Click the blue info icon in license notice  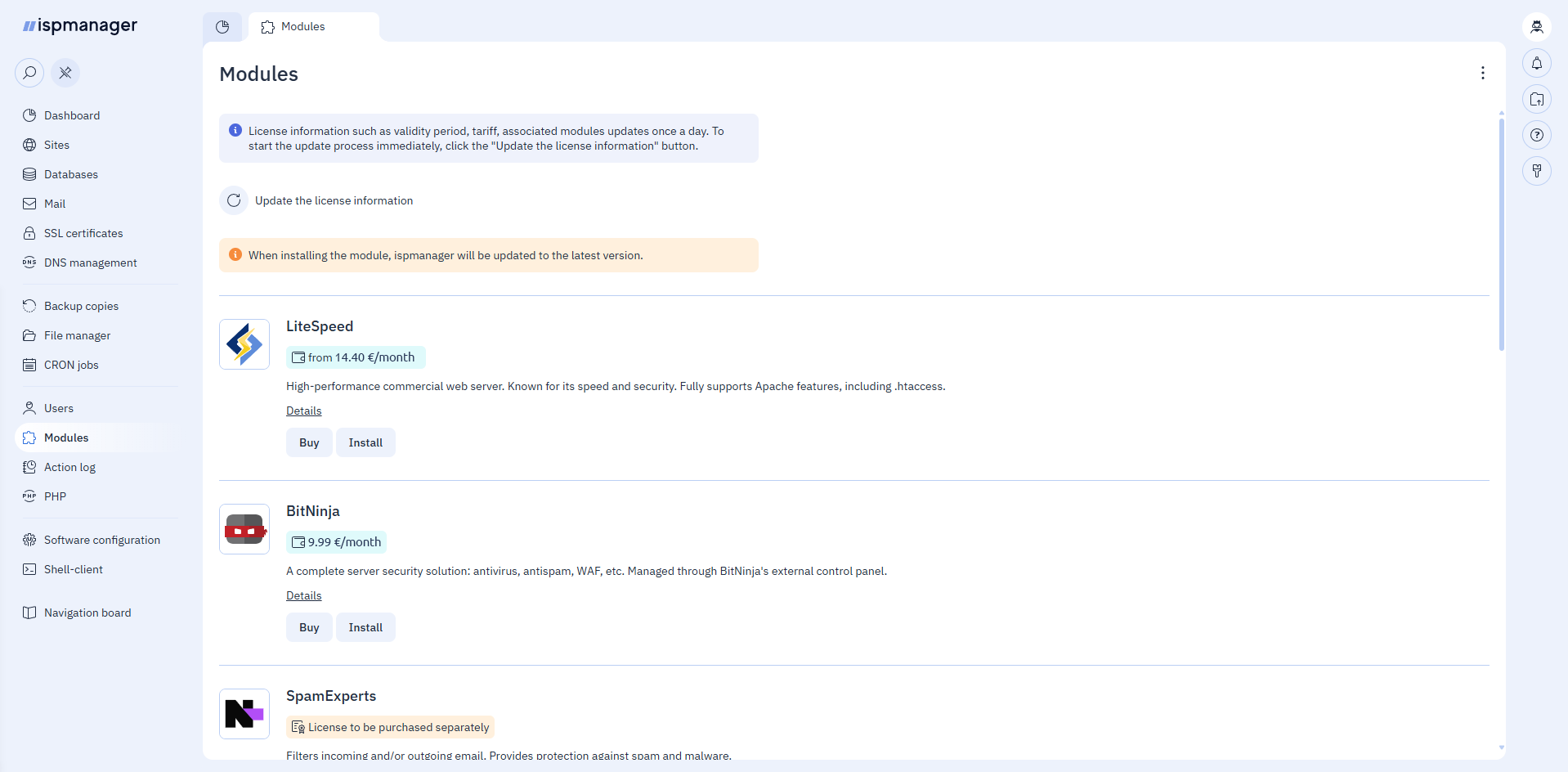235,130
